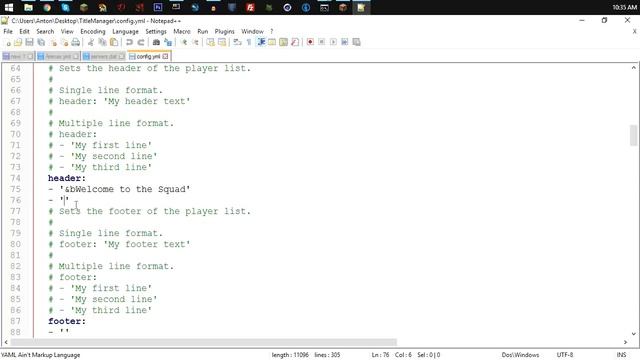The image size is (640, 360).
Task: Open the Macro menu
Action: click(x=182, y=31)
